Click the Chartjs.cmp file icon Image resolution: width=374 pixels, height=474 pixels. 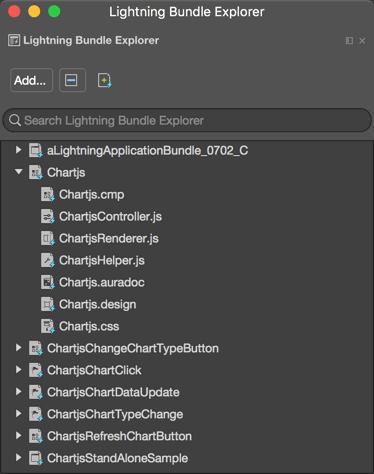(47, 194)
